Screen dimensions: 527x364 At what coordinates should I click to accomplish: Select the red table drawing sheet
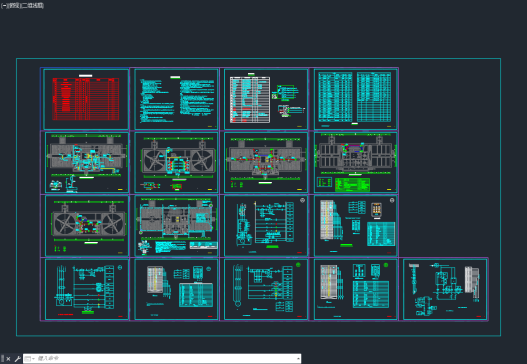coord(86,99)
